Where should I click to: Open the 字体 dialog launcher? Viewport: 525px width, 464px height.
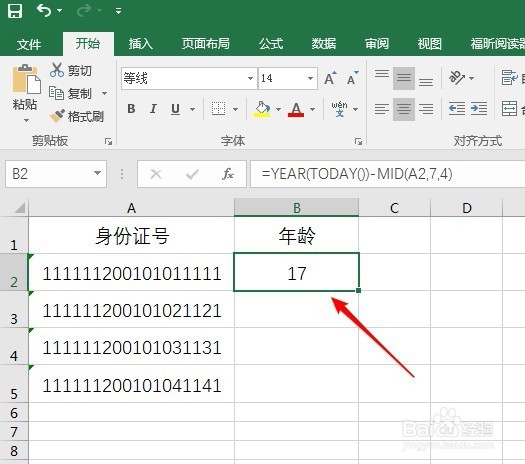[358, 142]
